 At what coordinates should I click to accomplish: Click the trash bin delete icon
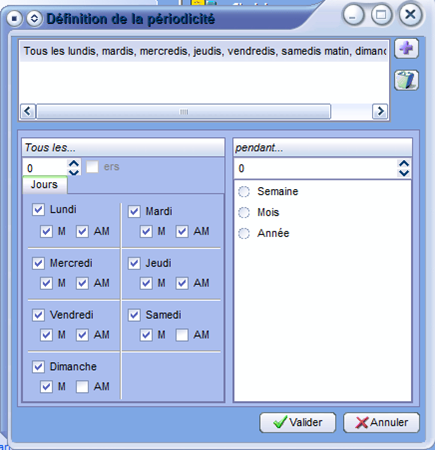(406, 80)
